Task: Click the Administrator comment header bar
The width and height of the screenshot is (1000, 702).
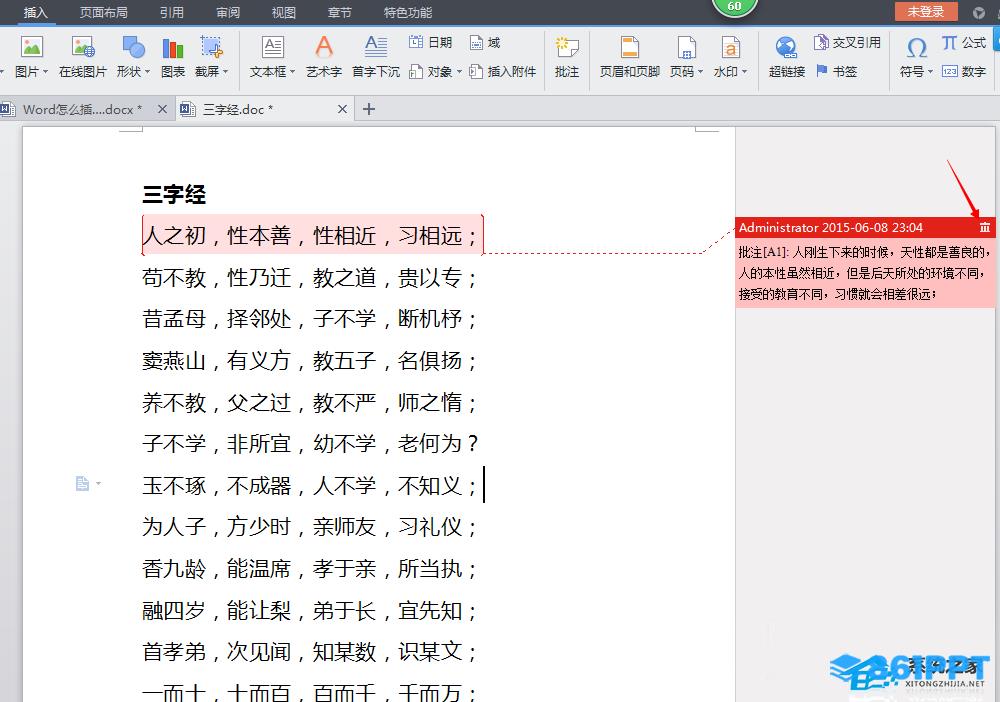Action: (865, 227)
